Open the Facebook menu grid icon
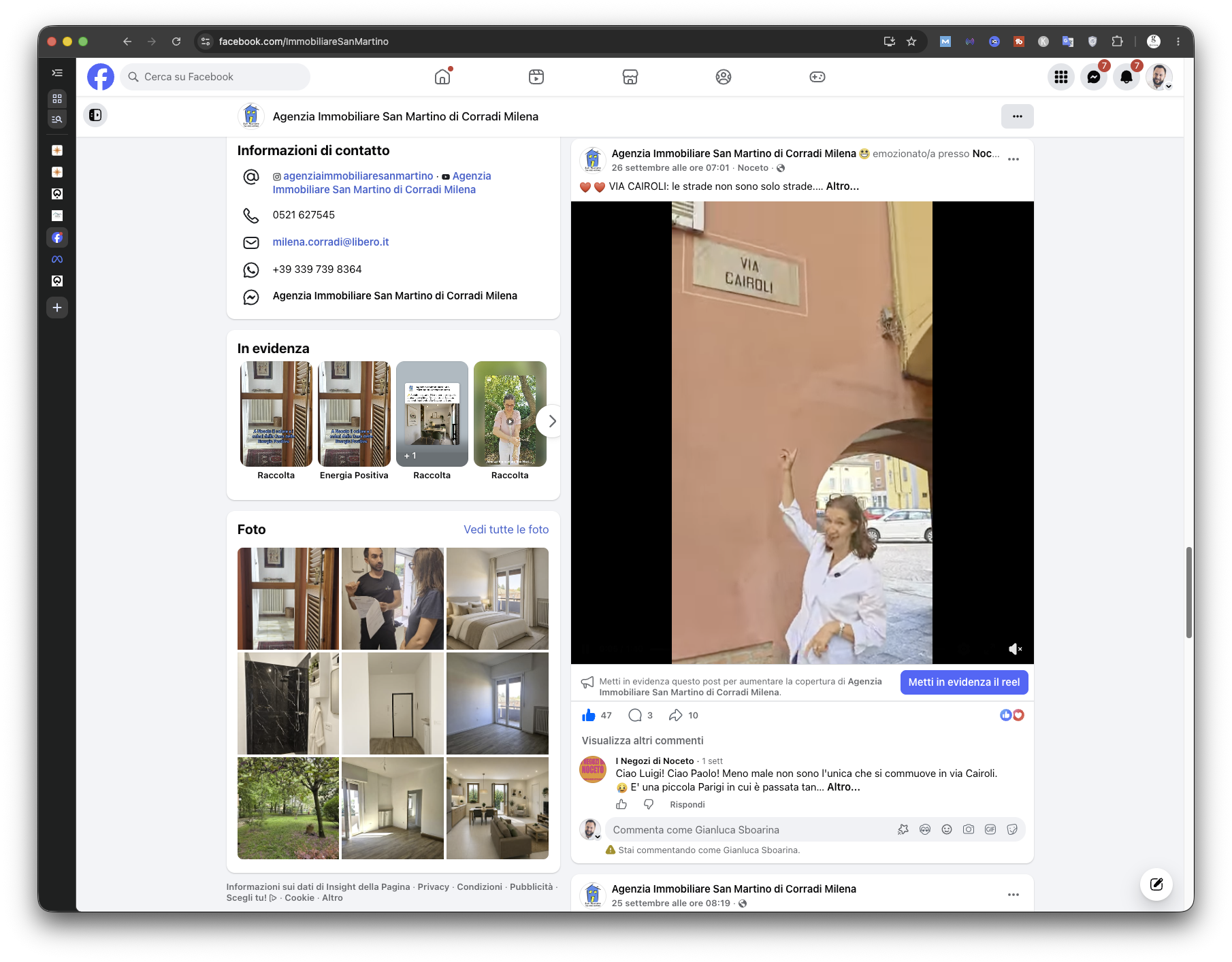The width and height of the screenshot is (1232, 962). pos(1061,77)
